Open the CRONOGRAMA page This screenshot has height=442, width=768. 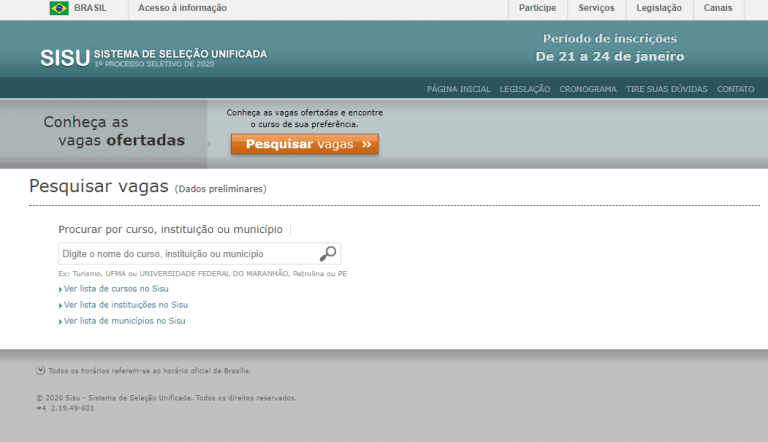(x=588, y=89)
